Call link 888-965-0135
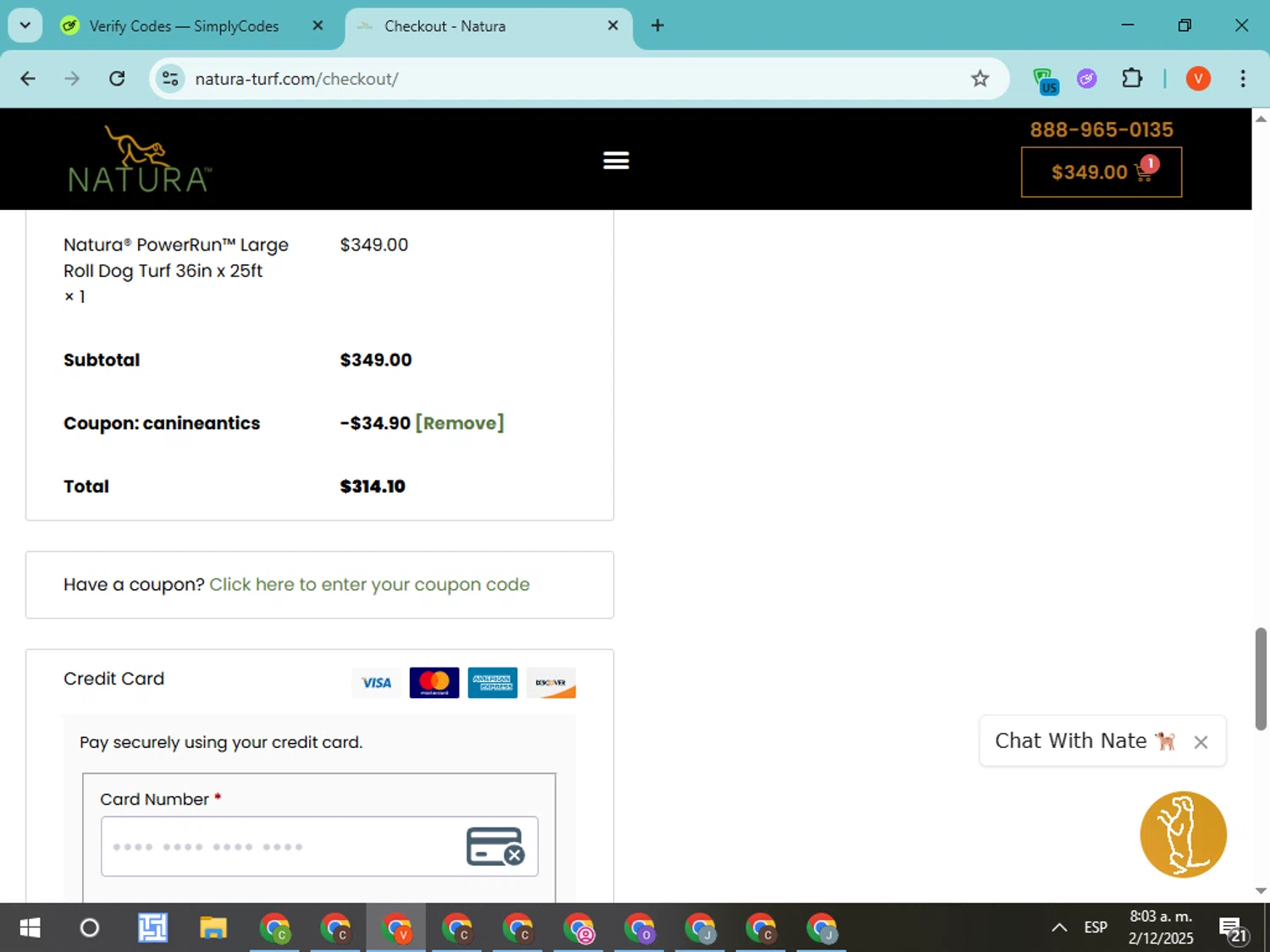The image size is (1270, 952). (1101, 129)
